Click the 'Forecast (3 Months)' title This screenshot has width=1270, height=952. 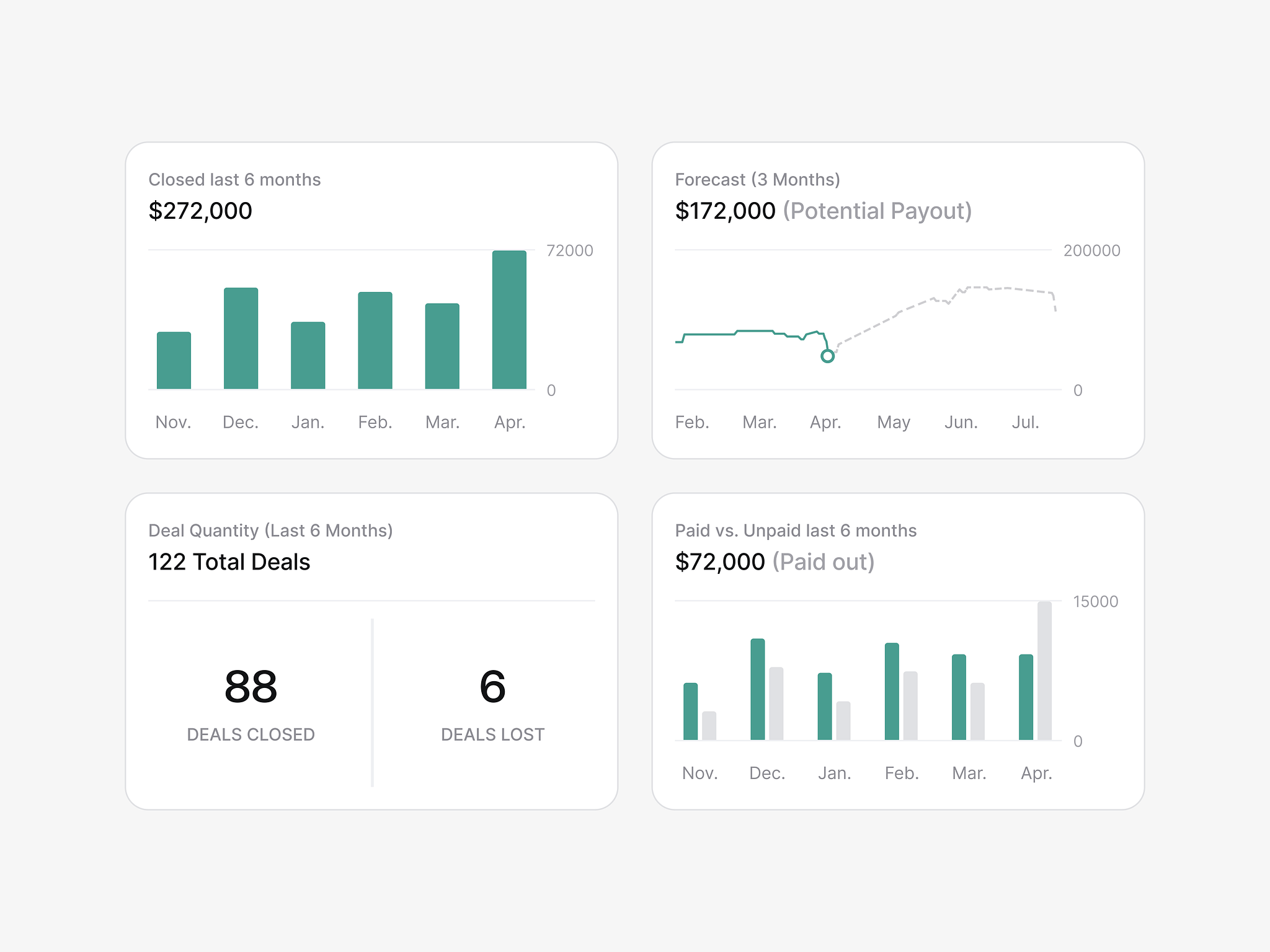(757, 180)
